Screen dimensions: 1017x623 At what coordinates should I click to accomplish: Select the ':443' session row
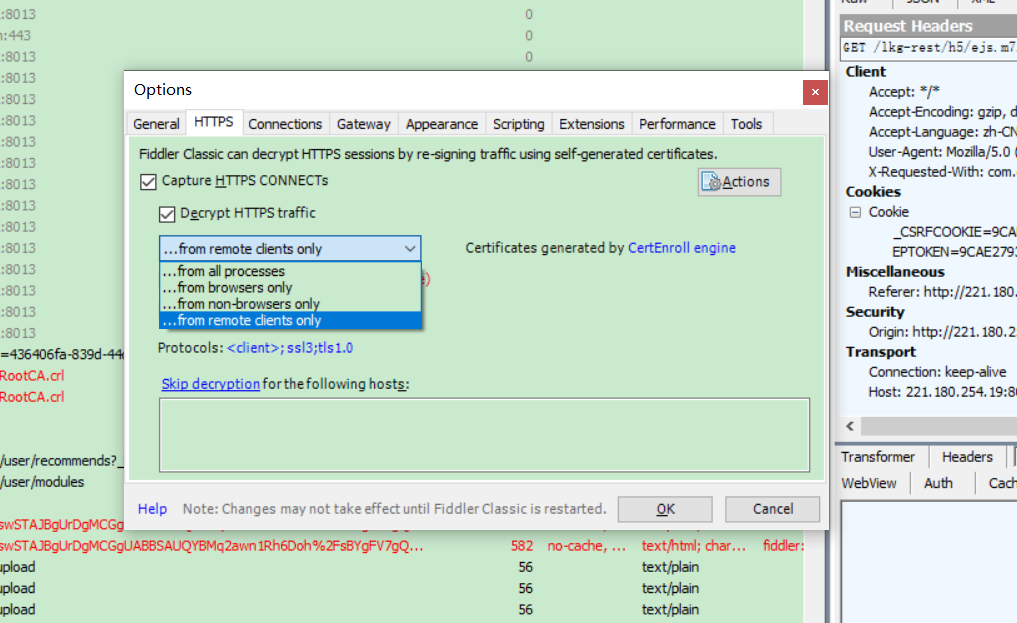16,36
